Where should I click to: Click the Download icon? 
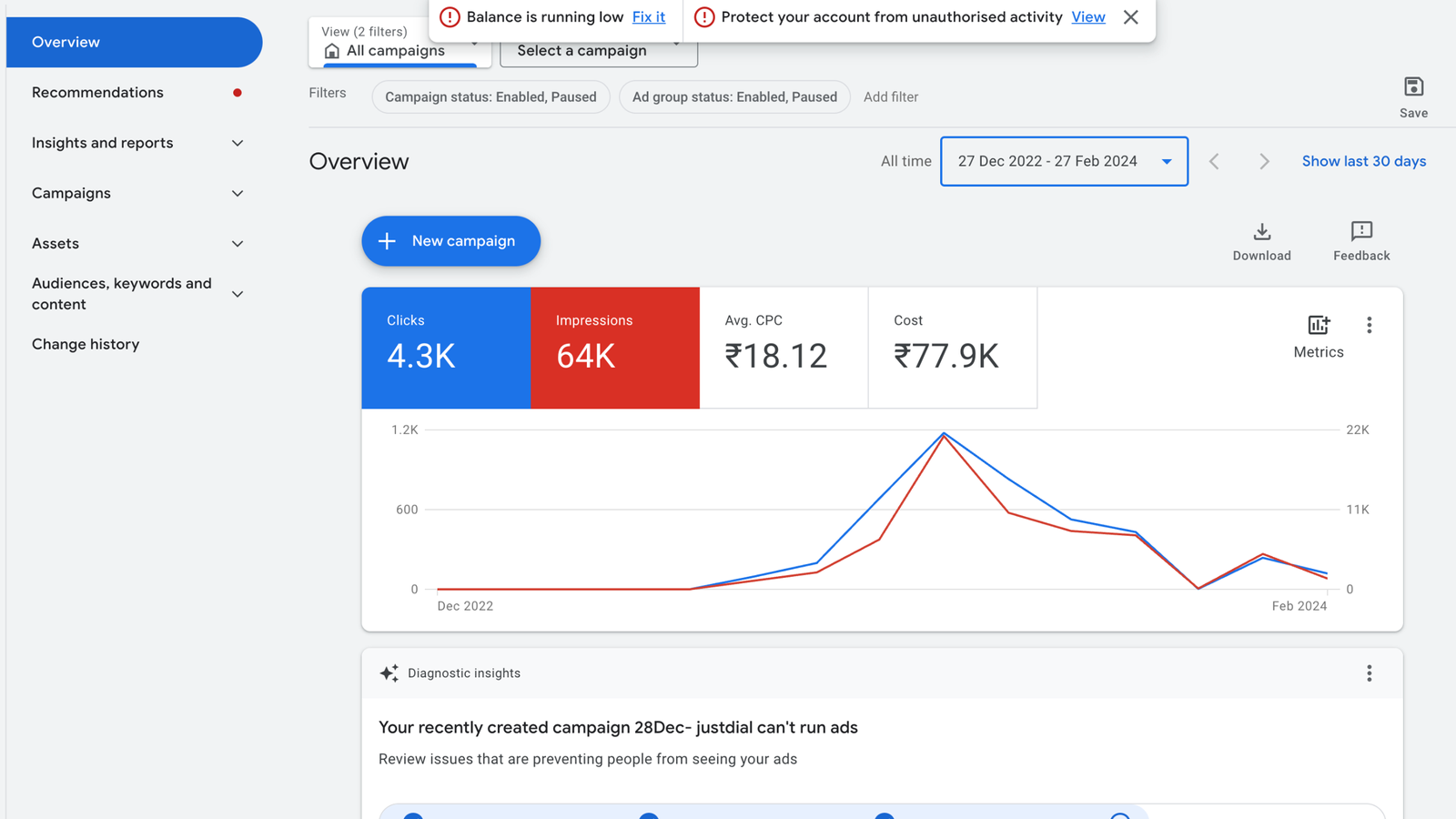[x=1261, y=232]
